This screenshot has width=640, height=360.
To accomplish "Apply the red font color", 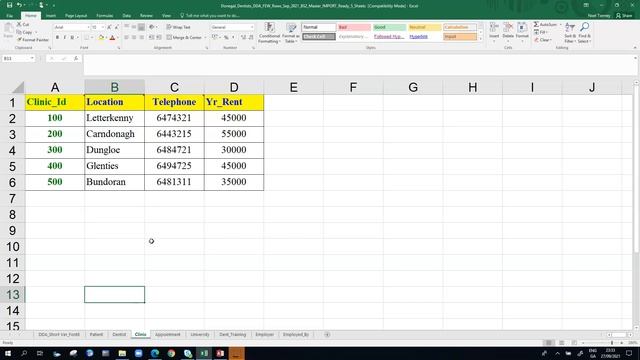I will pyautogui.click(x=113, y=38).
